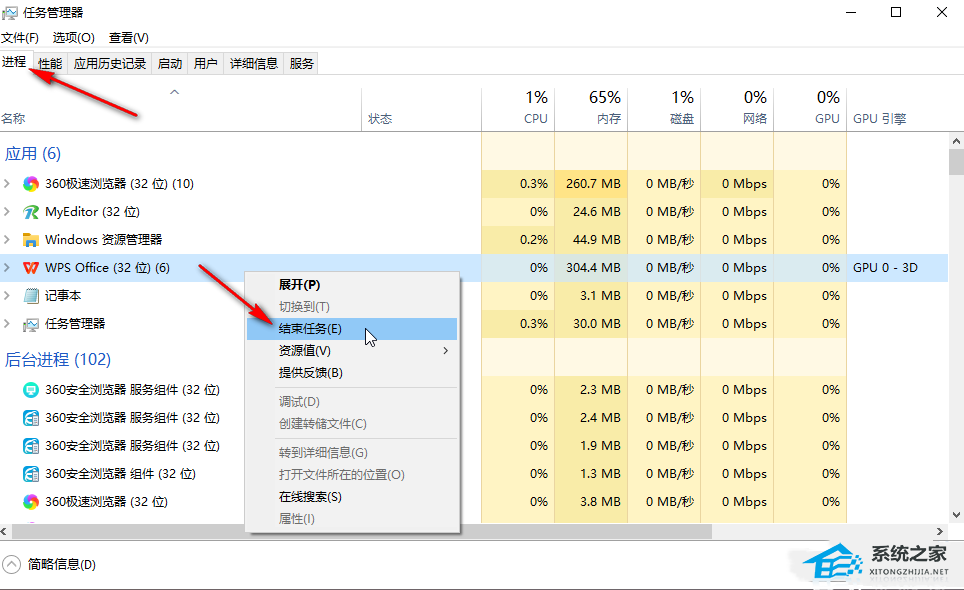Click 创建转储文件(C) in the context menu
Screen dimensions: 964x590
pos(352,424)
